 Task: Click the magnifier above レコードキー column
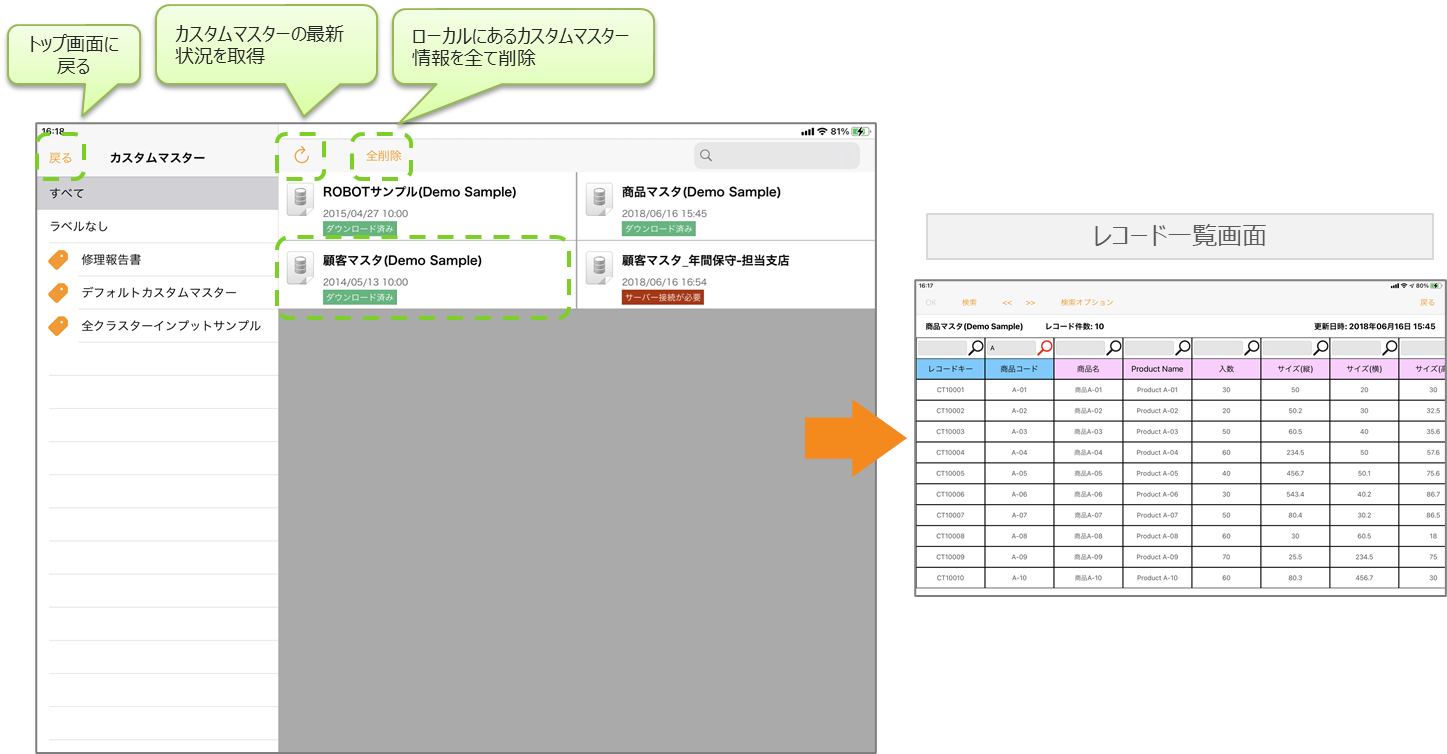[976, 348]
